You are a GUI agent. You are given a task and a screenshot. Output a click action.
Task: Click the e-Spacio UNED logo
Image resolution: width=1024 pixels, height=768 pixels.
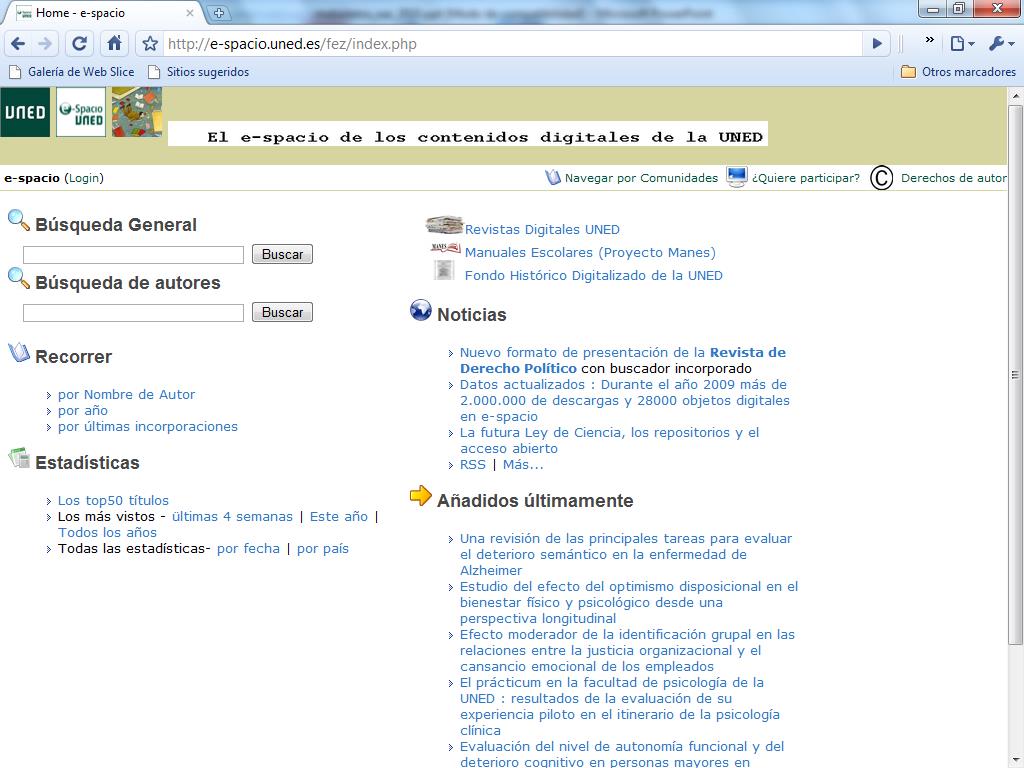(x=81, y=112)
